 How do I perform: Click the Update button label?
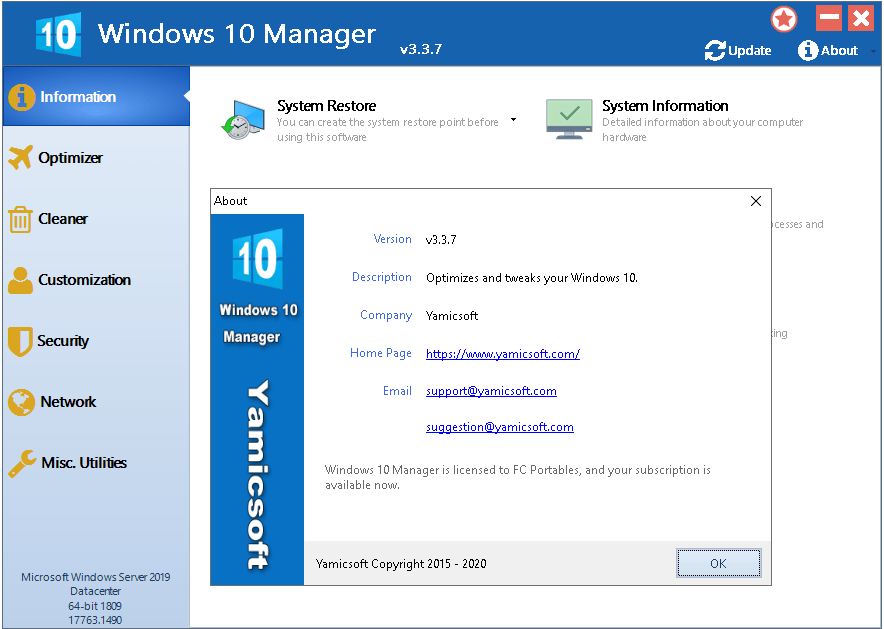pyautogui.click(x=749, y=51)
